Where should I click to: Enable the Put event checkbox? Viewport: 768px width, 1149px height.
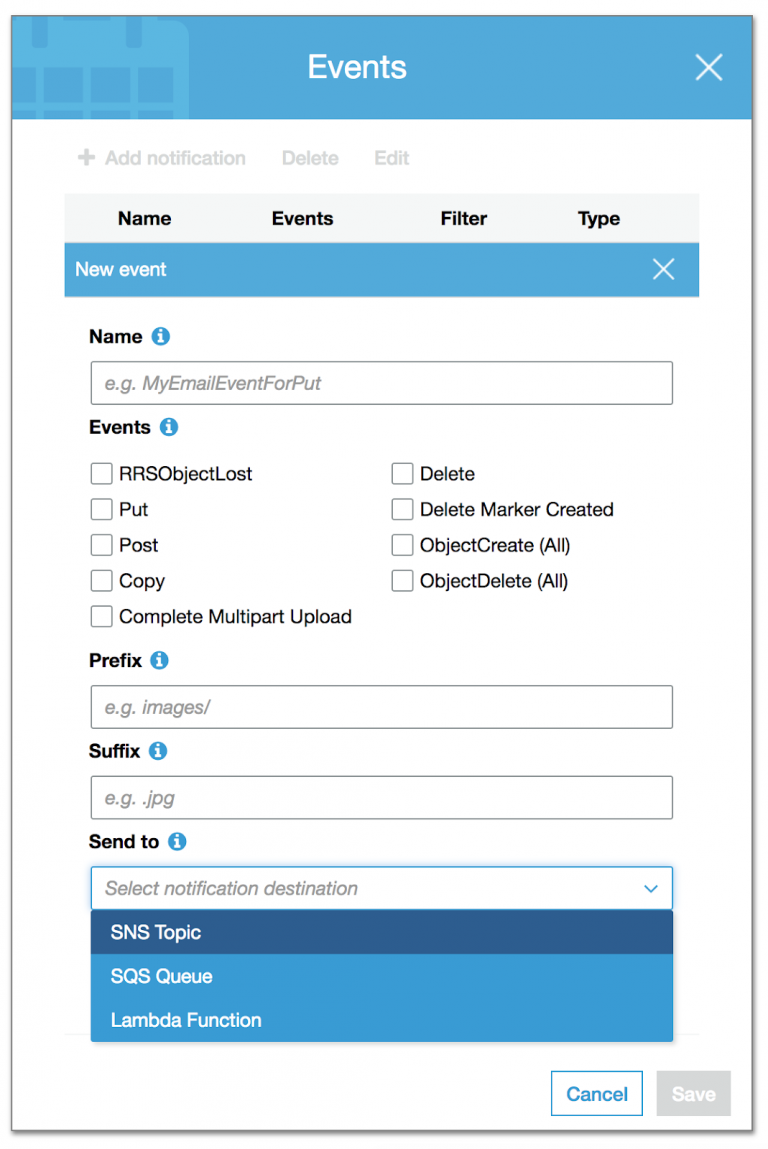101,509
